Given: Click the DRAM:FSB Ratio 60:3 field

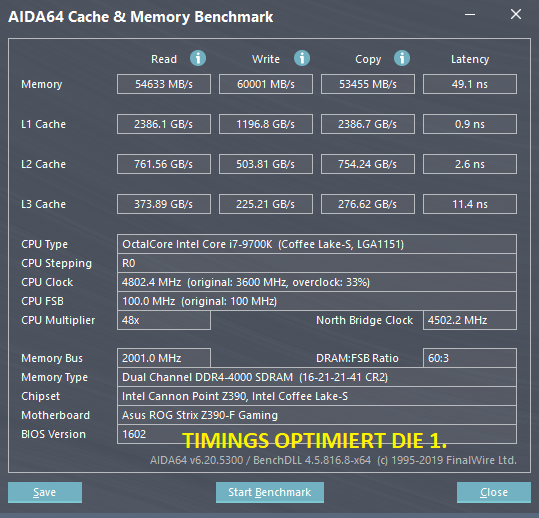Looking at the screenshot, I should [x=470, y=358].
